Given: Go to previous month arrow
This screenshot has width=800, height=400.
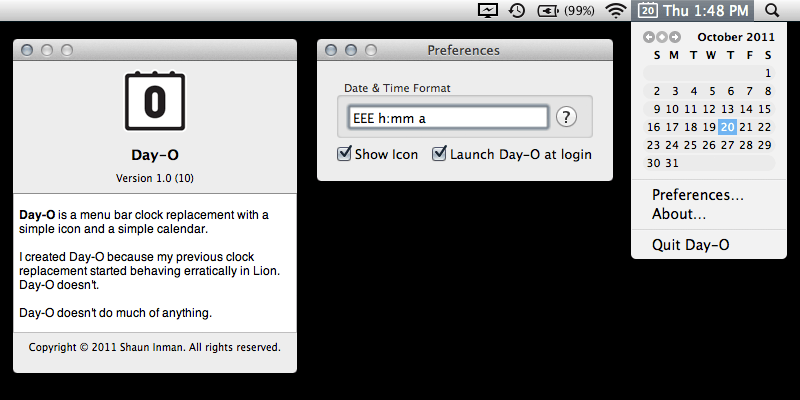Looking at the screenshot, I should coord(648,37).
